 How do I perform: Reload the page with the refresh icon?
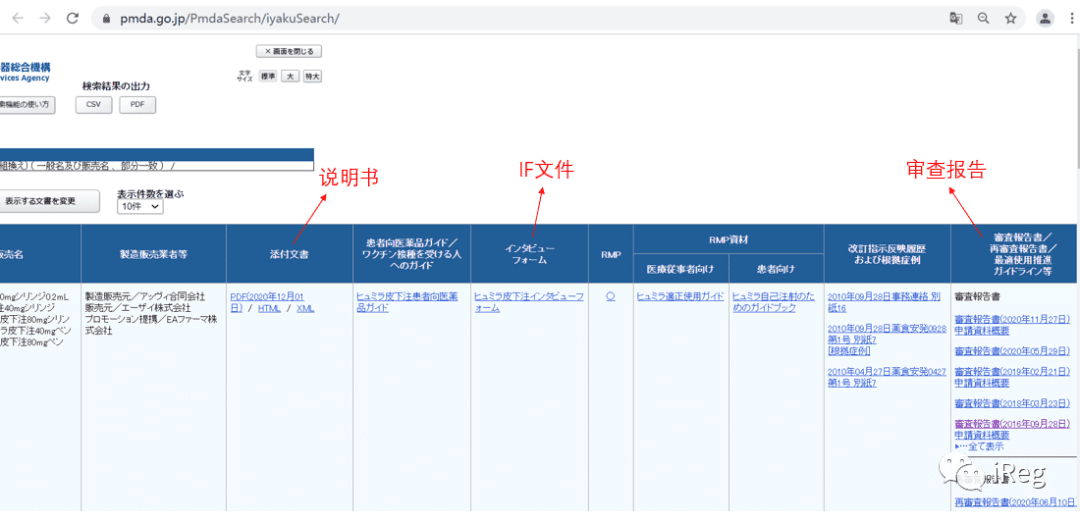(72, 19)
